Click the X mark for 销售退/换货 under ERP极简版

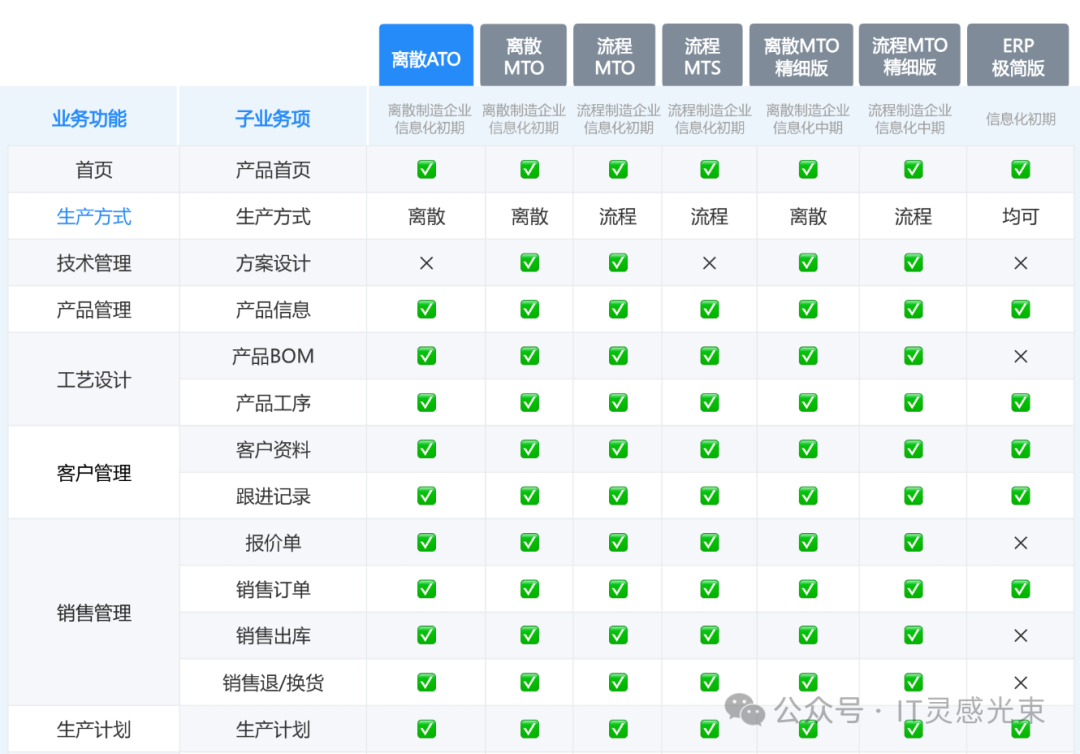[1020, 683]
